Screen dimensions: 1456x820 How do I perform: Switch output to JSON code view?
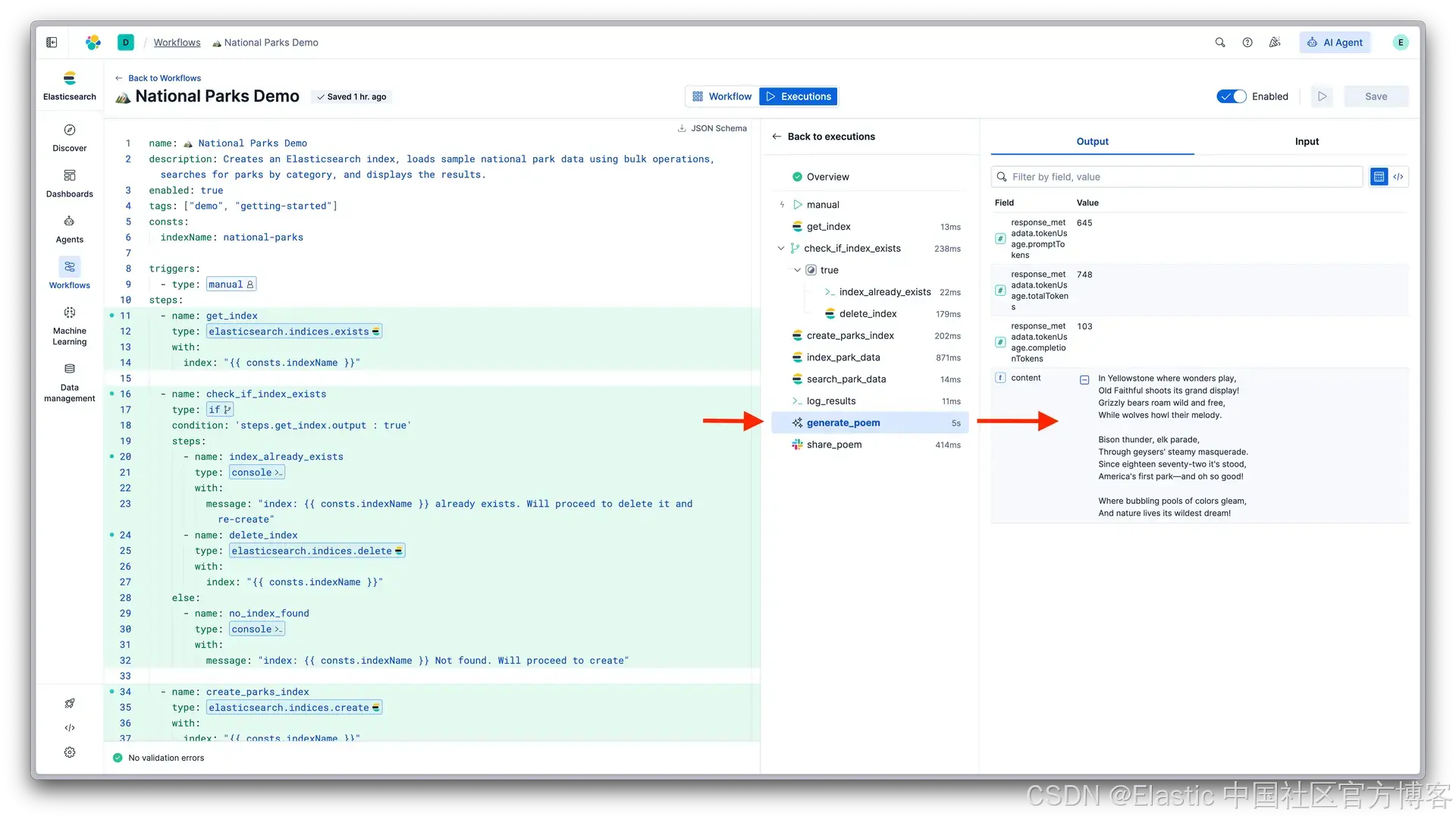pyautogui.click(x=1398, y=177)
